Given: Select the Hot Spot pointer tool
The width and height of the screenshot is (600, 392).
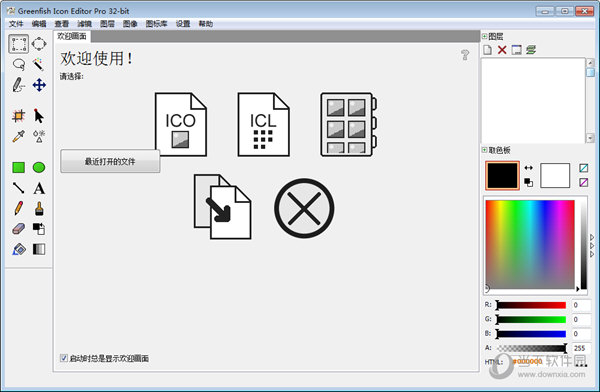Looking at the screenshot, I should 39,116.
